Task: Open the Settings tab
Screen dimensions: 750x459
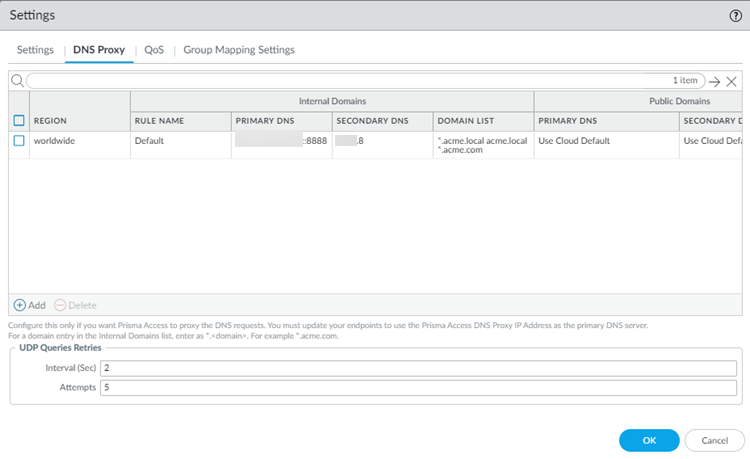Action: pos(35,50)
